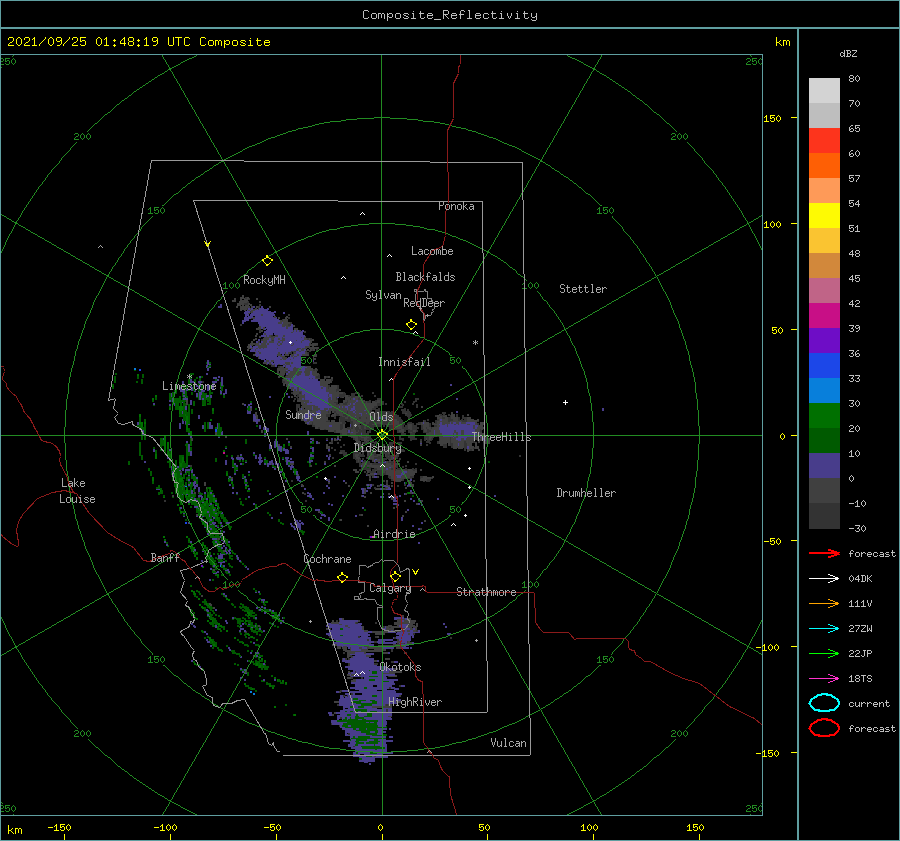Click the yellow radar-center diamond at Olds
900x841 pixels.
point(382,435)
